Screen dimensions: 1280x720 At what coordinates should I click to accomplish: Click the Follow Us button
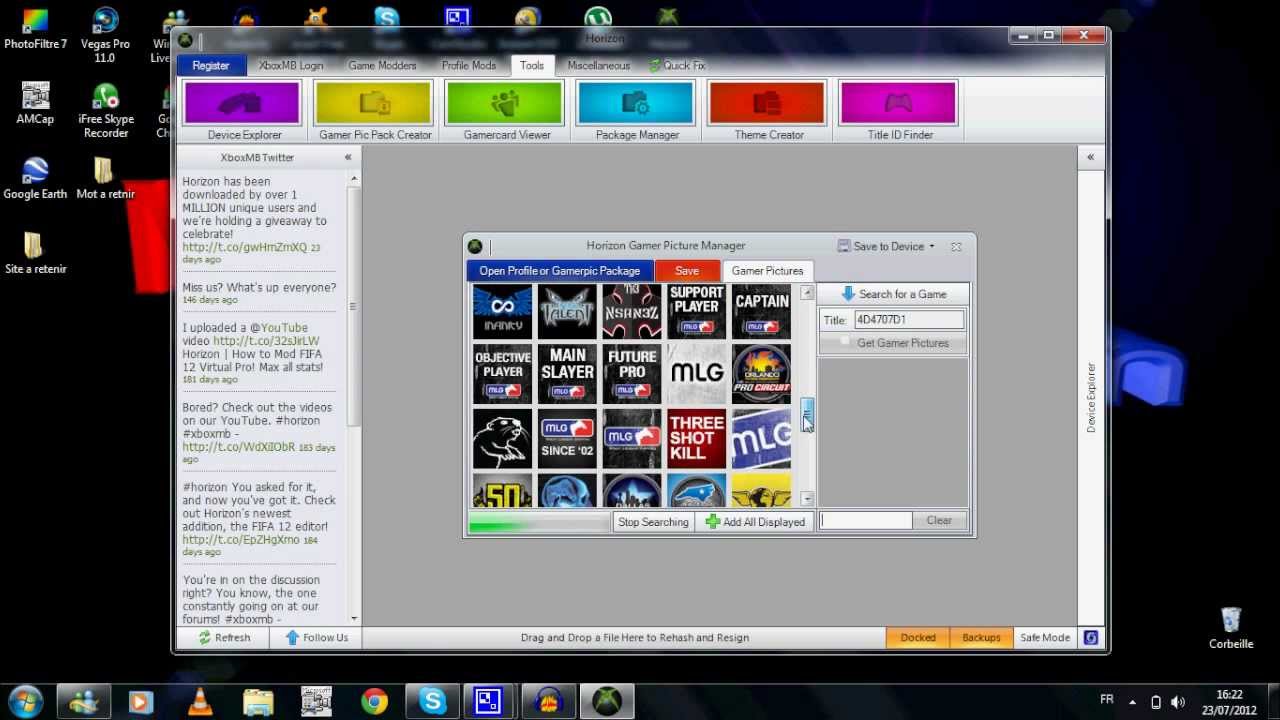click(x=316, y=637)
